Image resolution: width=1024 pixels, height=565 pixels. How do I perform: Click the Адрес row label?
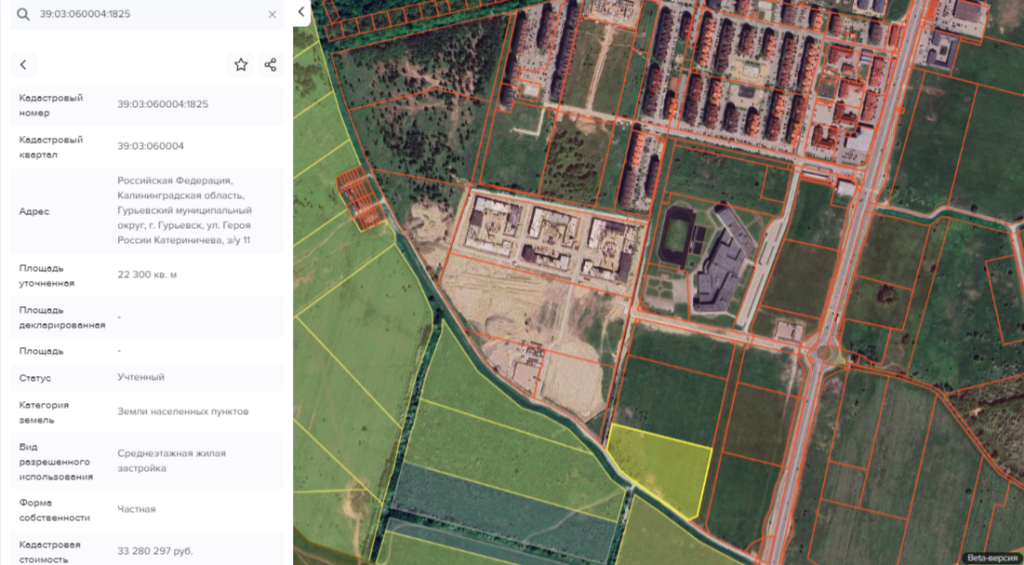(x=34, y=212)
